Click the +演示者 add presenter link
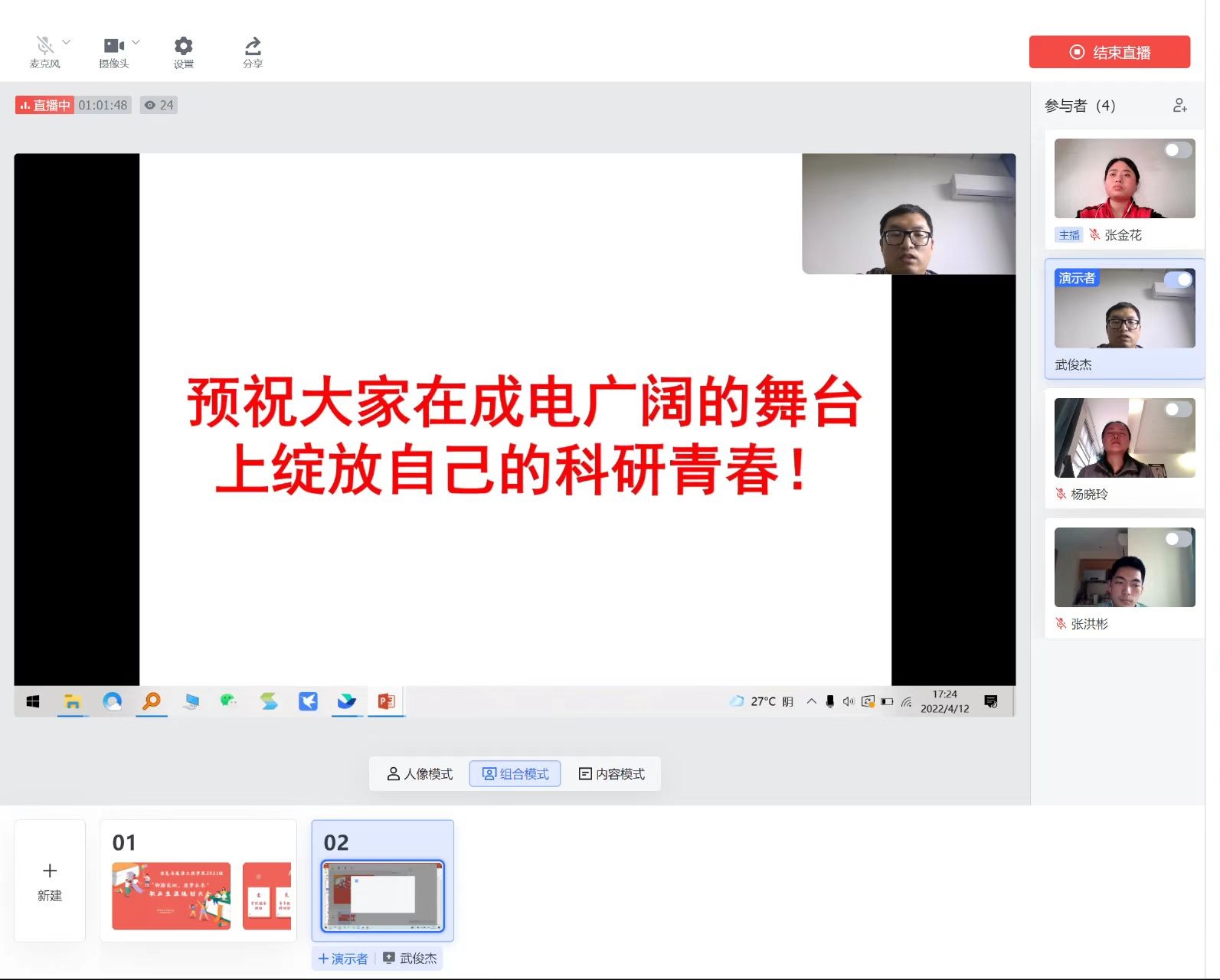The width and height of the screenshot is (1220, 980). click(342, 959)
